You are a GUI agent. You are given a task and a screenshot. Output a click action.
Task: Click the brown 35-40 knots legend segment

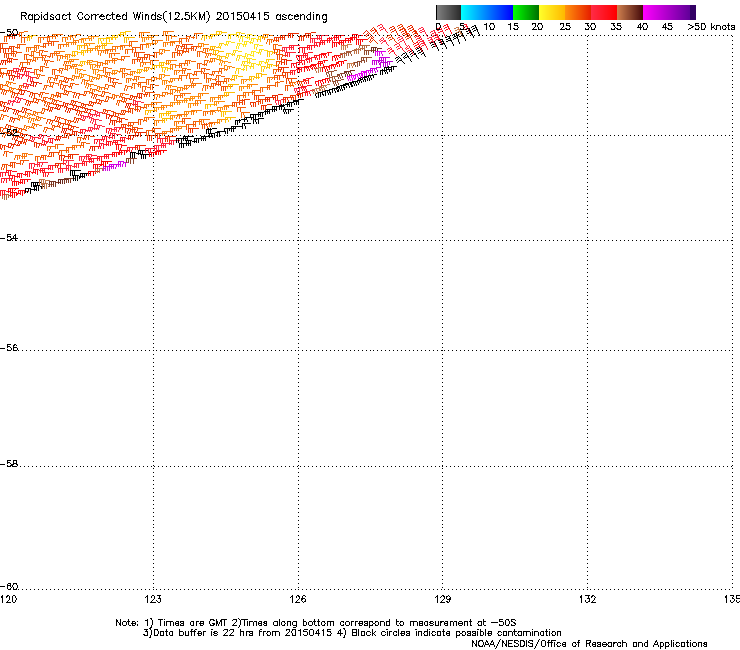coord(630,12)
